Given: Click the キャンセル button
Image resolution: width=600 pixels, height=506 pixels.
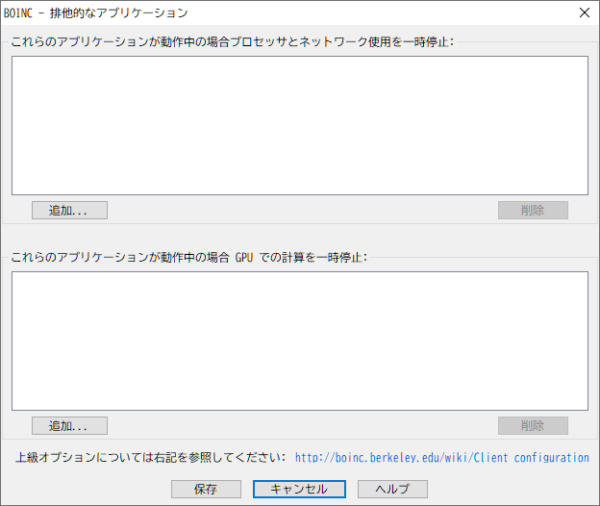Looking at the screenshot, I should (x=298, y=489).
